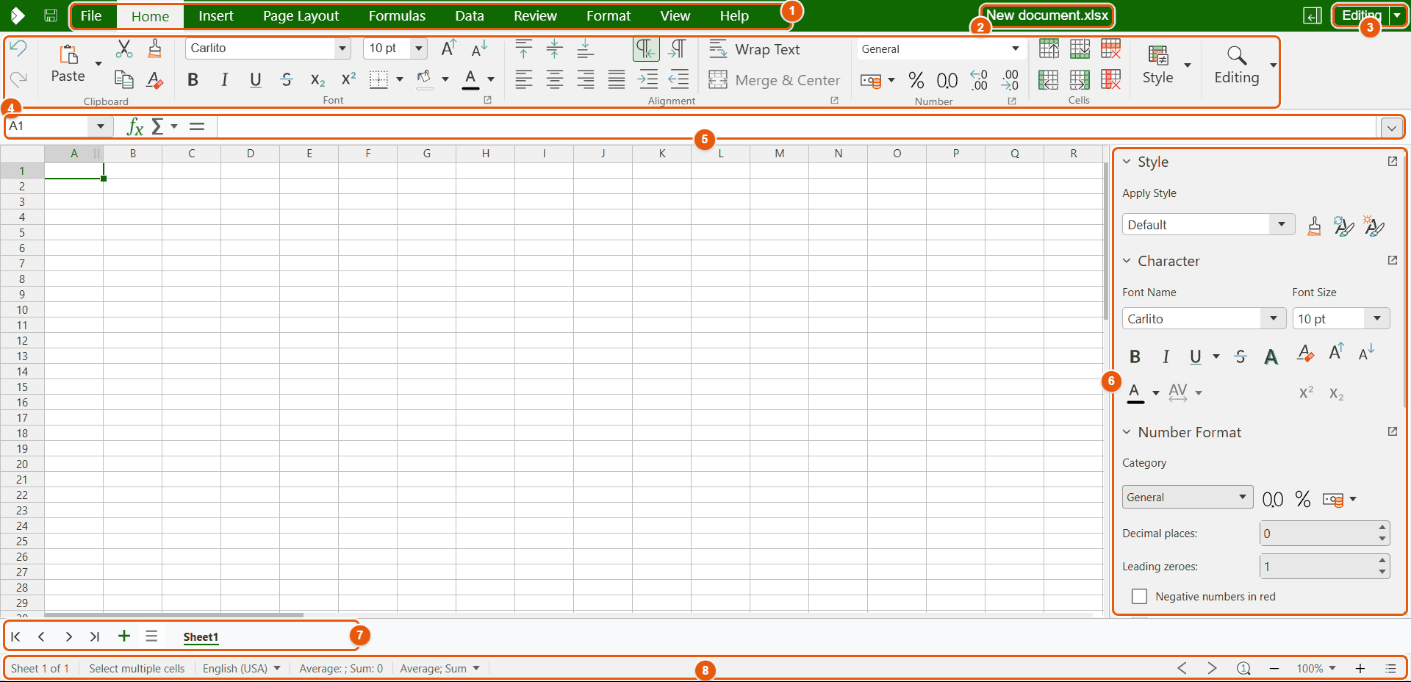1411x682 pixels.
Task: Click the Add Decimal Place icon
Action: pos(979,80)
